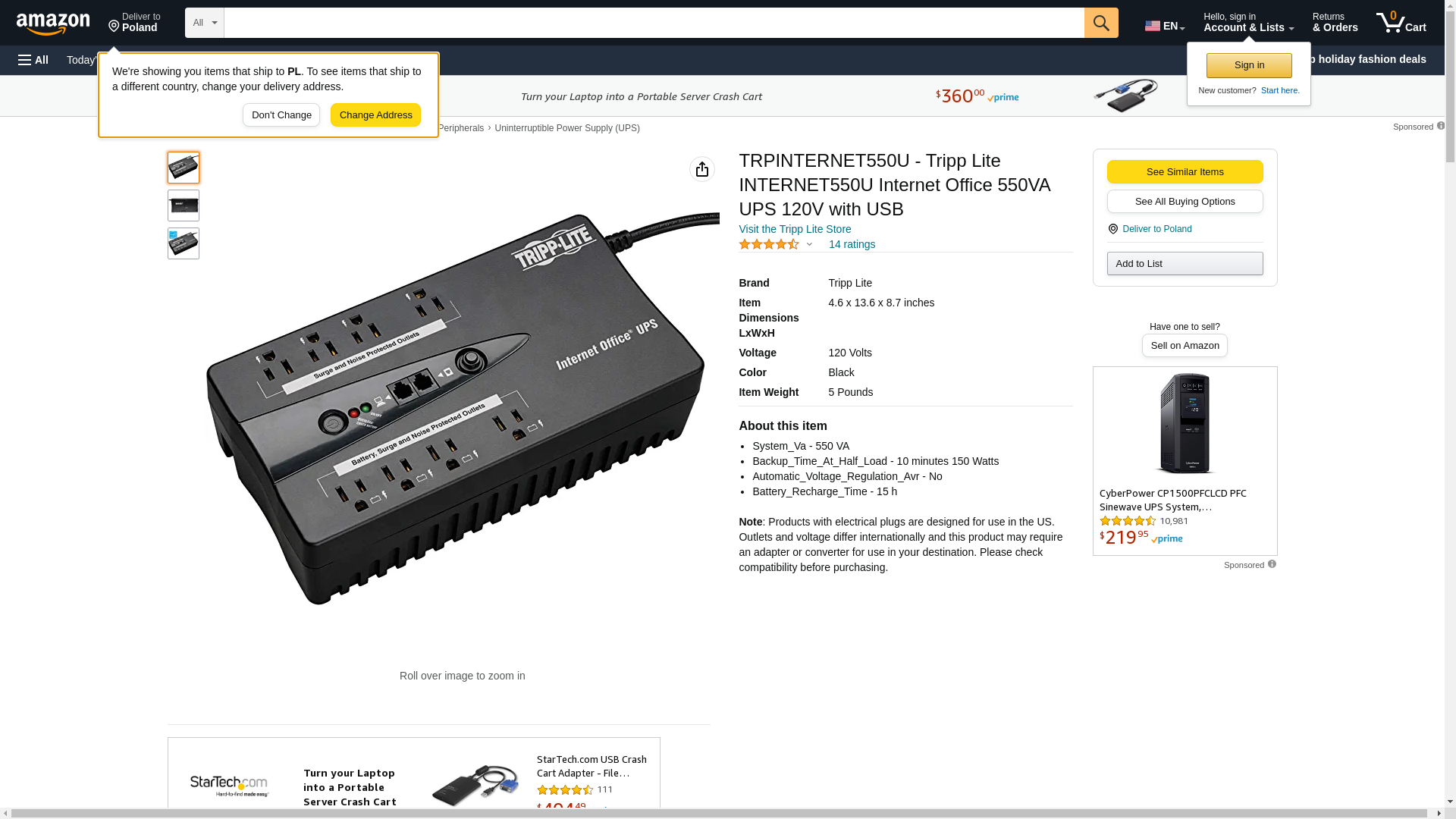Expand Account & Lists dropdown
This screenshot has width=1456, height=819.
pyautogui.click(x=1248, y=23)
